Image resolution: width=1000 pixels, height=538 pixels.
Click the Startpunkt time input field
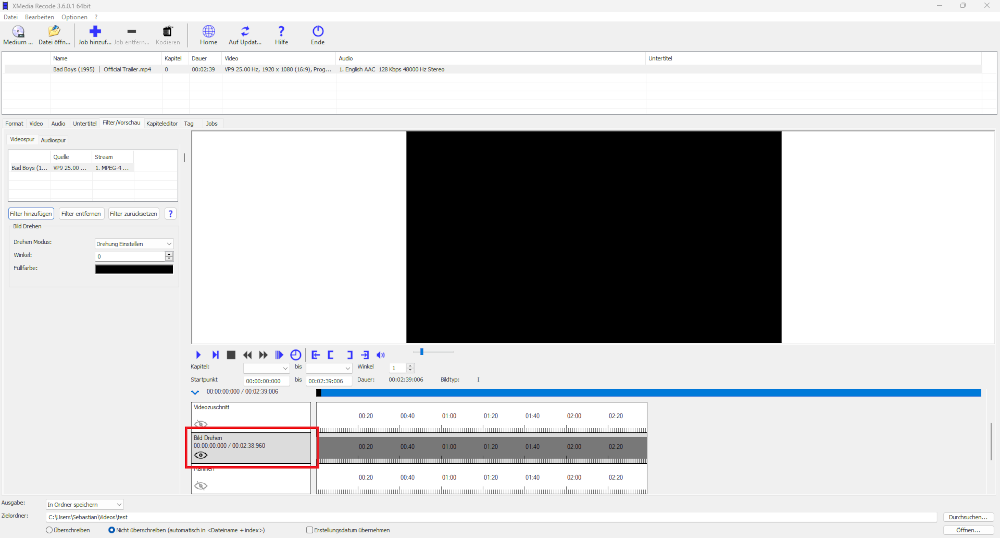[x=267, y=381]
